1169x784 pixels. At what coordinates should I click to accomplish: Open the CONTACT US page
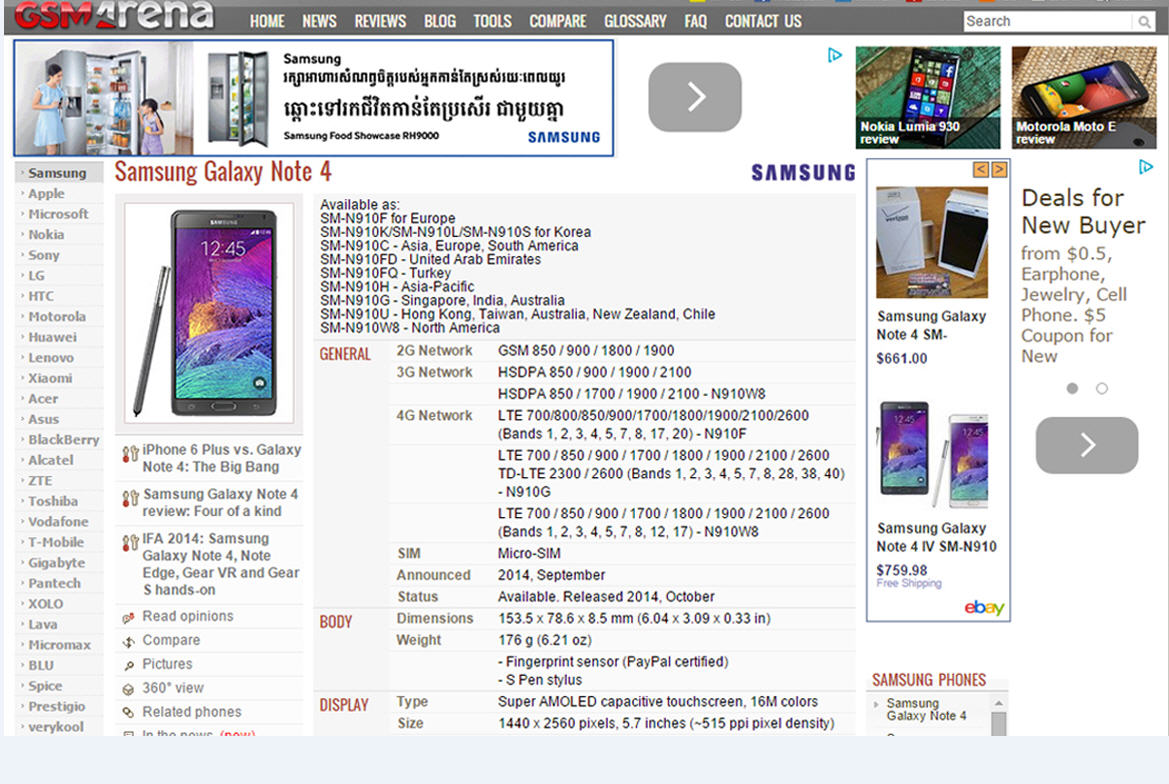(763, 22)
